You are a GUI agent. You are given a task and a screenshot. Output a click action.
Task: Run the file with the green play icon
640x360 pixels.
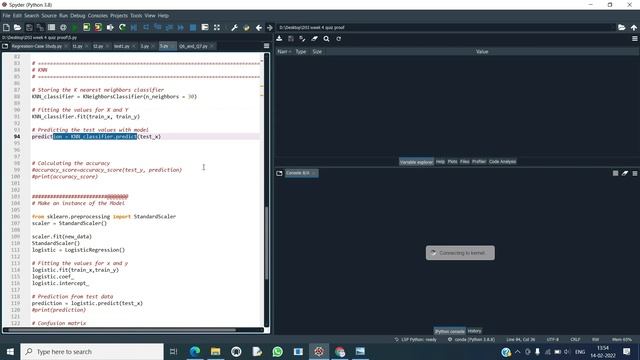pyautogui.click(x=74, y=27)
